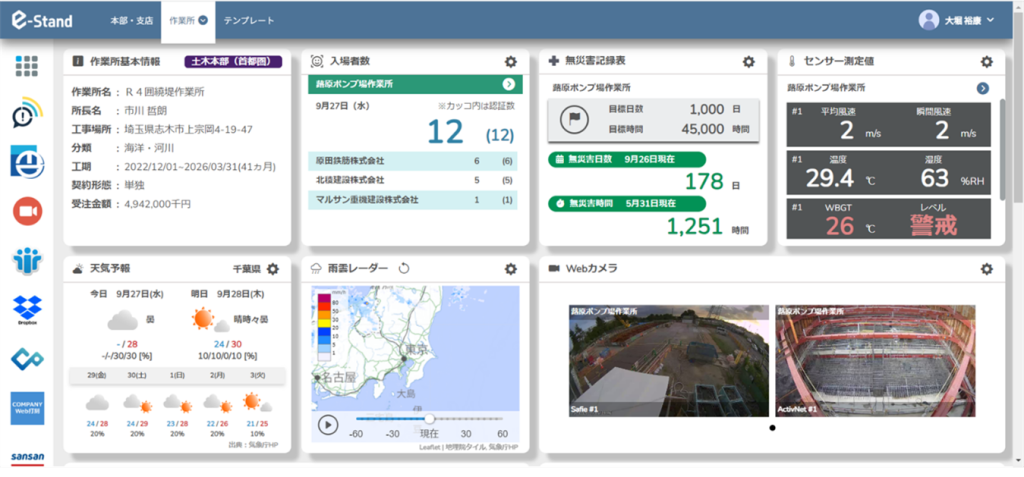
Task: Open COMPANY Web日報 sidebar icon
Action: click(27, 407)
